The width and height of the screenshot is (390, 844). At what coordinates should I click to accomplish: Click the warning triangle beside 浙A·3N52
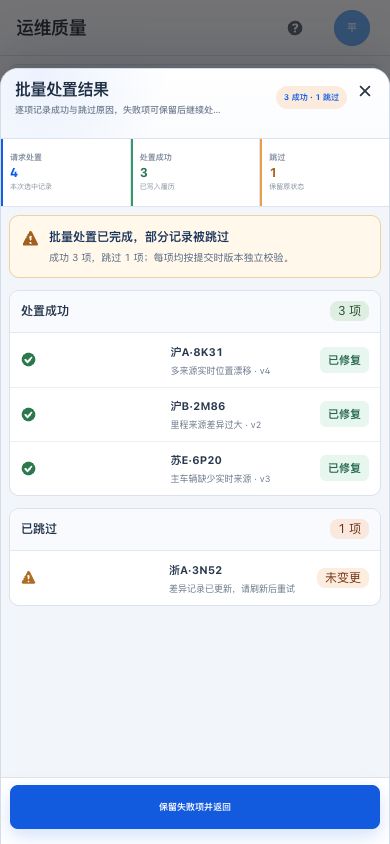pyautogui.click(x=29, y=578)
